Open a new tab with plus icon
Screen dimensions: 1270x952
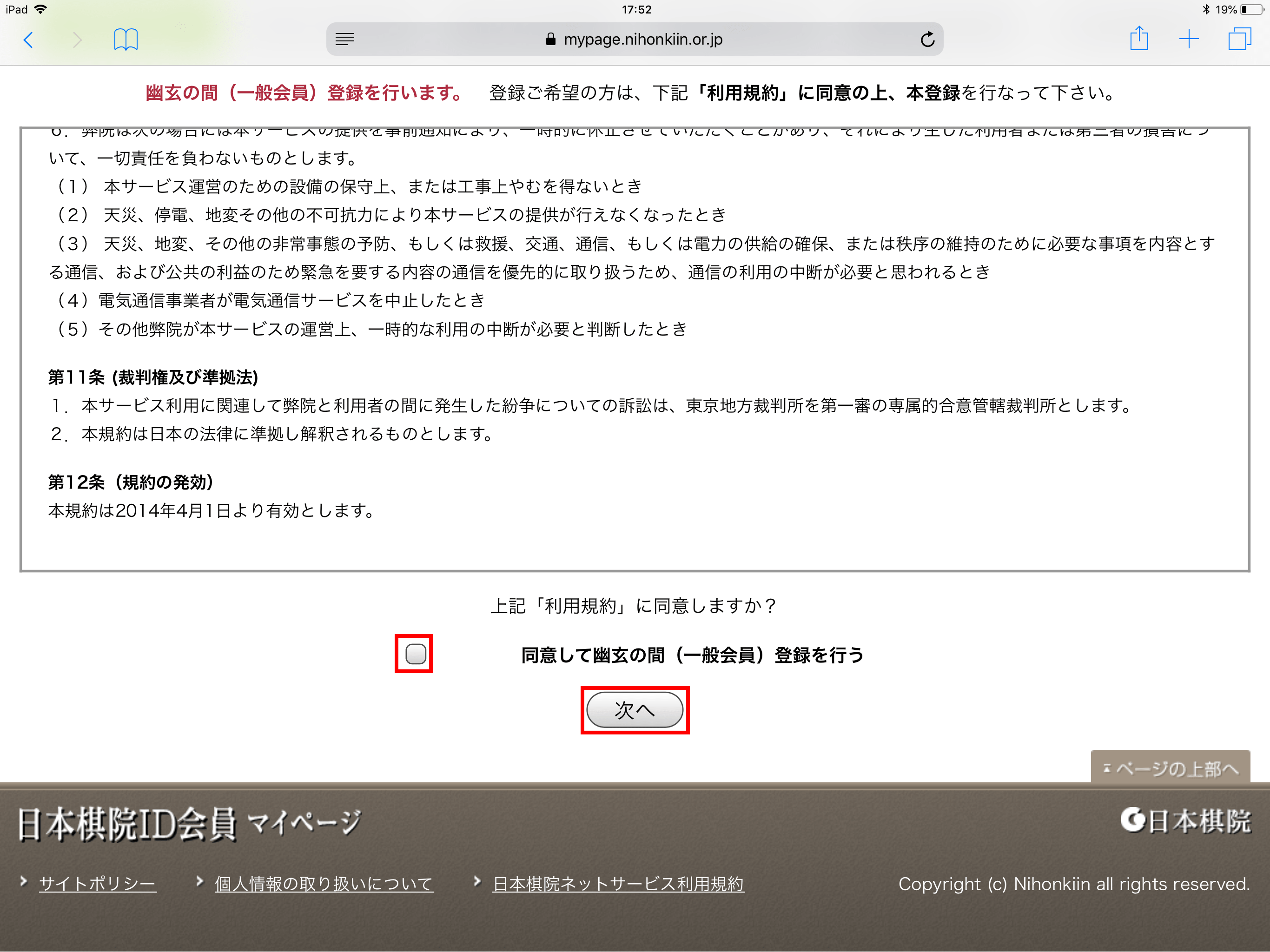[1189, 39]
